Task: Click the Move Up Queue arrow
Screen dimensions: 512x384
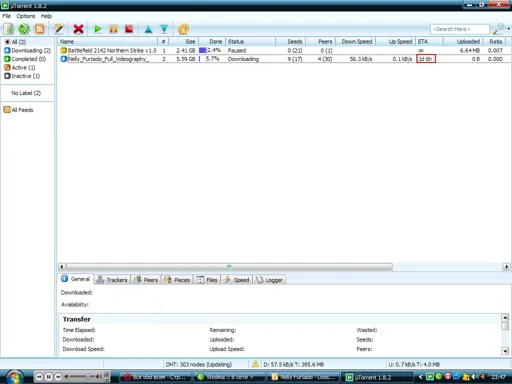Action: (x=148, y=29)
